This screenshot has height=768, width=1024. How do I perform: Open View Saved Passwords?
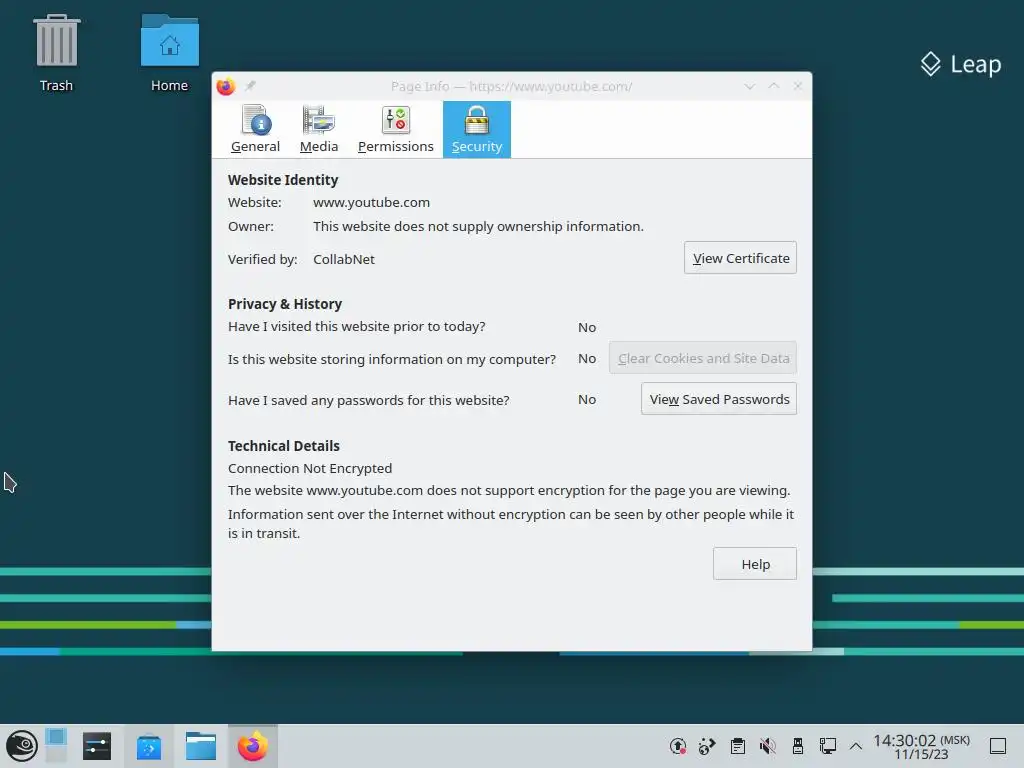[719, 399]
